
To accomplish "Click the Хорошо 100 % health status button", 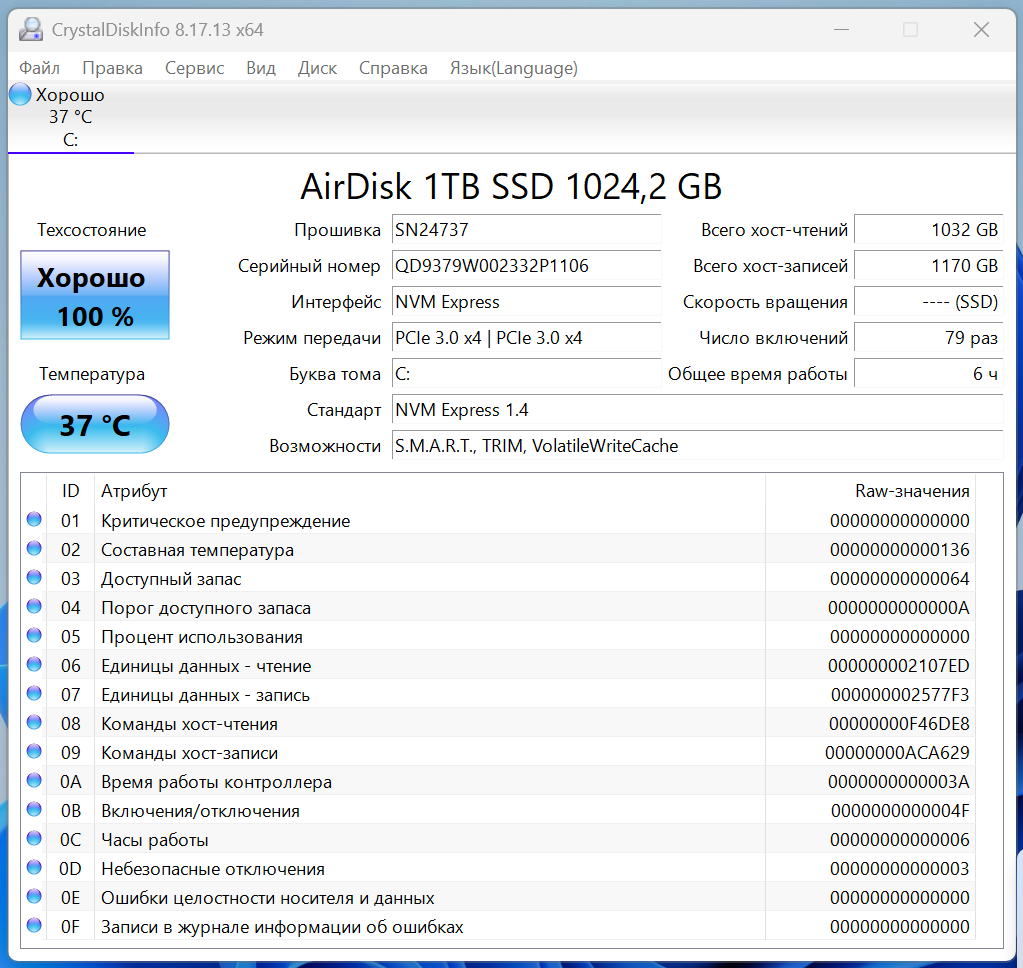I will [95, 295].
